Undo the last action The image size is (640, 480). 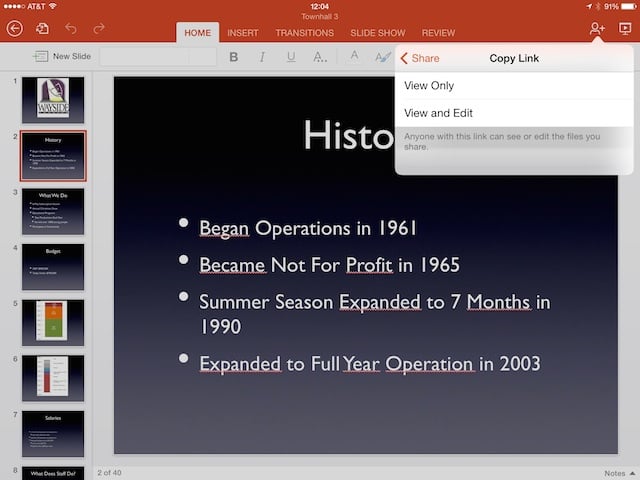pos(71,29)
